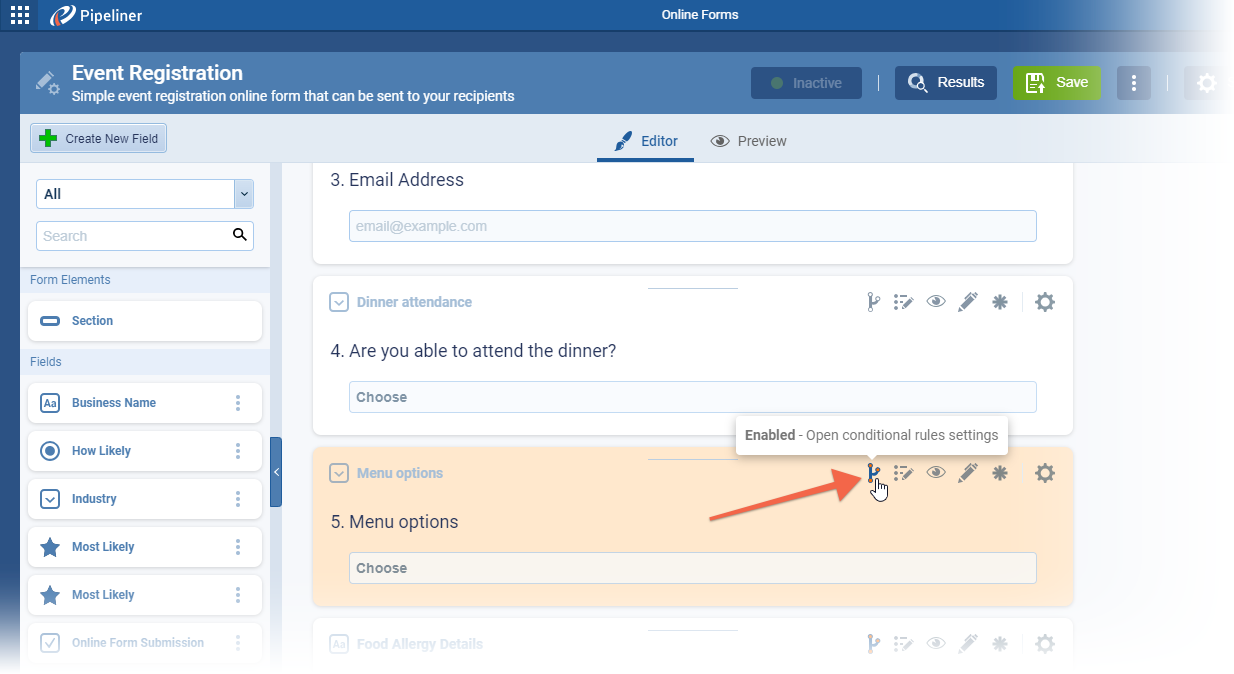Expand the Menu options Choose dropdown

692,568
